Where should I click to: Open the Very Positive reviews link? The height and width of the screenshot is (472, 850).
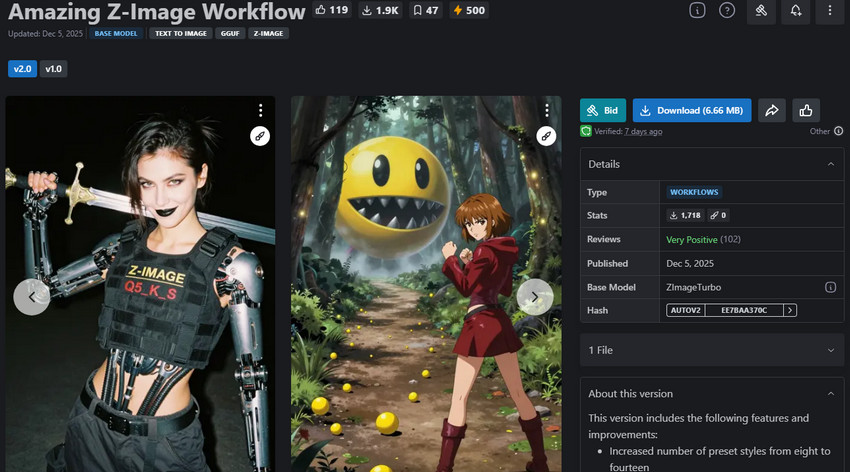692,240
